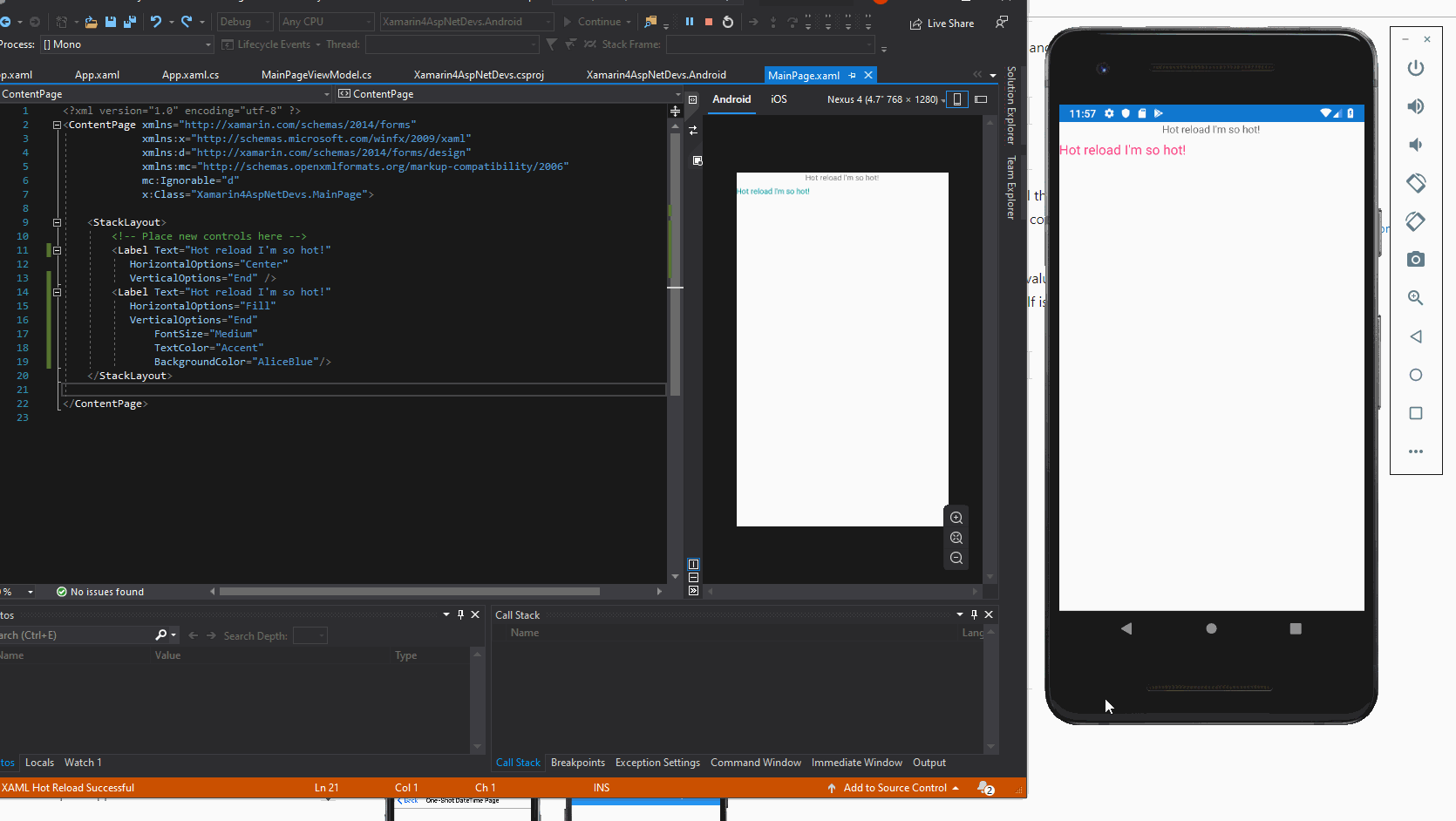Switch previewer to landscape orientation
This screenshot has width=1456, height=821.
coord(981,99)
